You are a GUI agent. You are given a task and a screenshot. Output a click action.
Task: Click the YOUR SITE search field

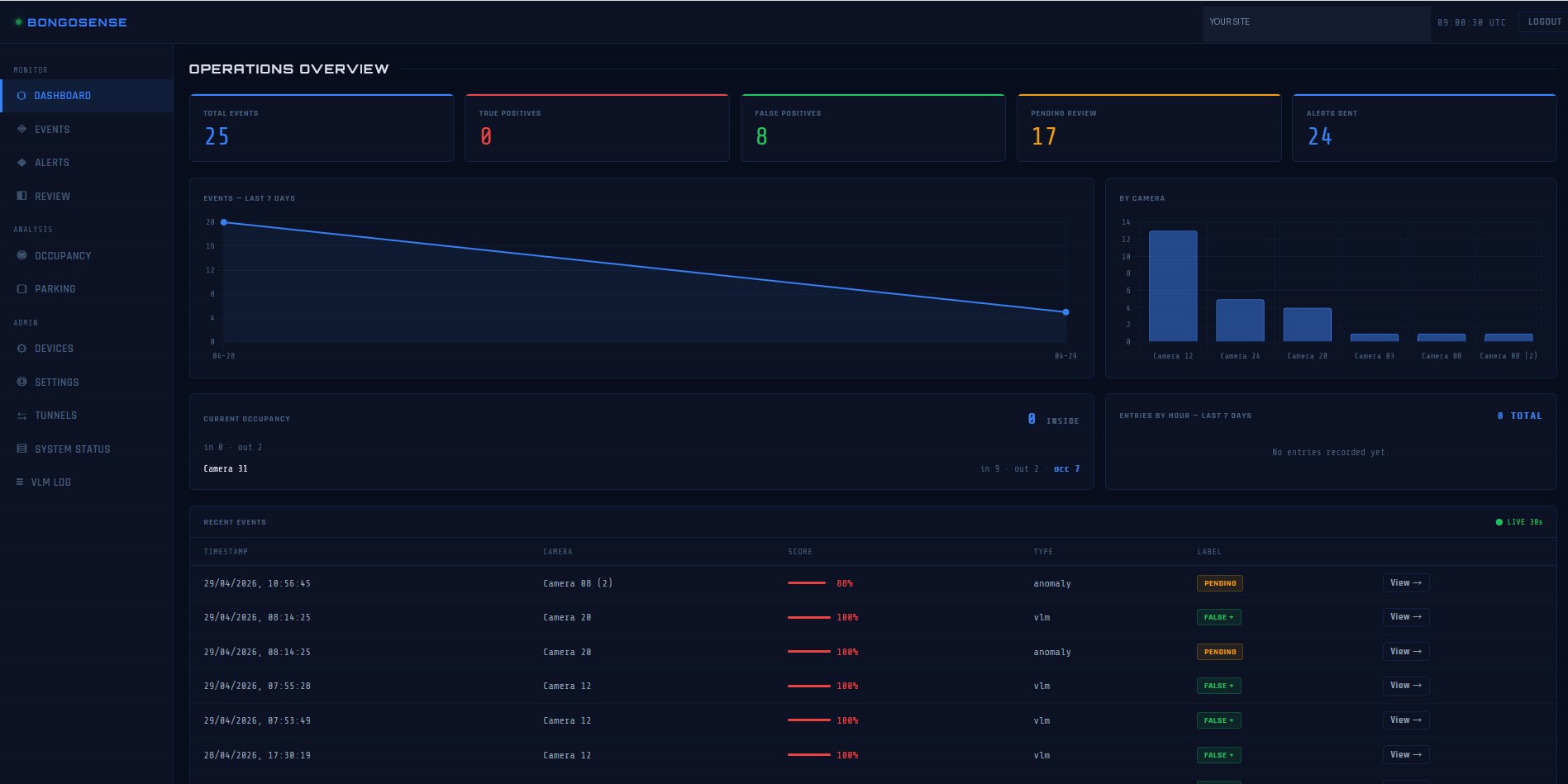coord(1316,22)
